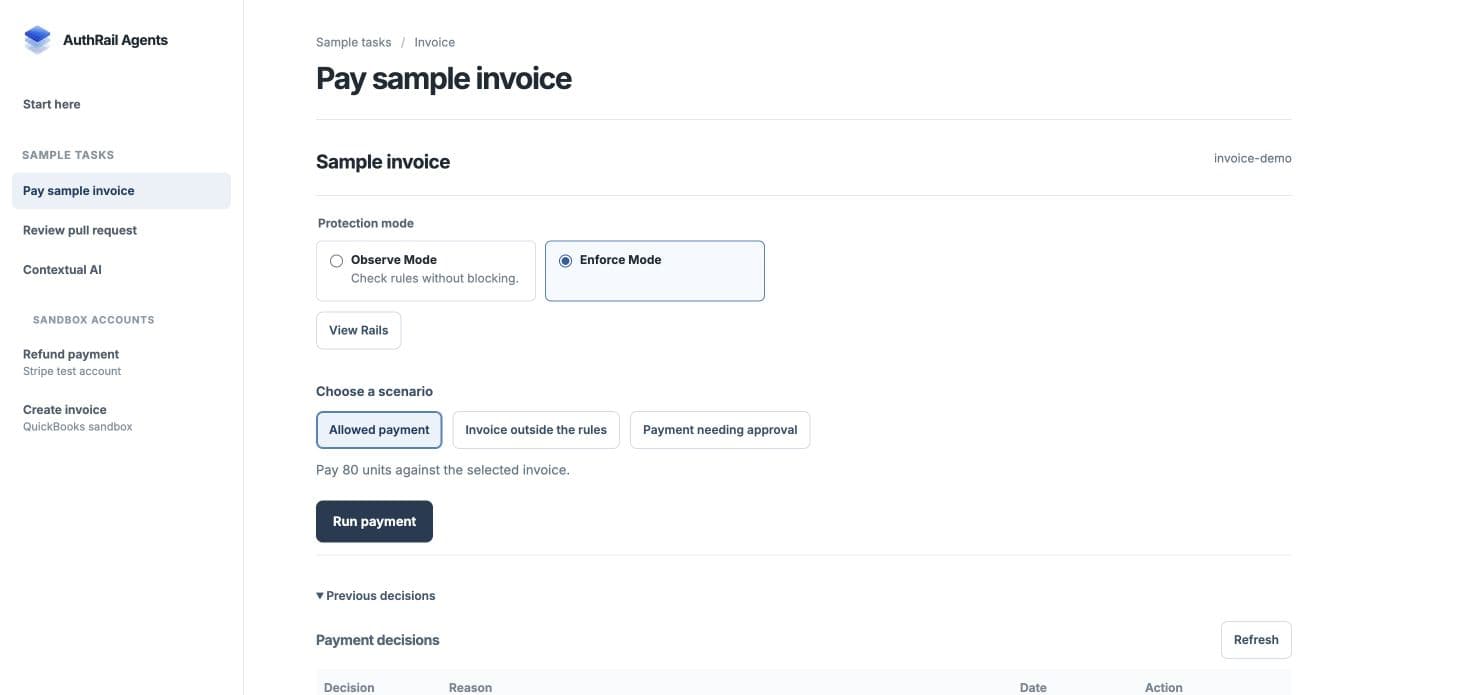Image resolution: width=1470 pixels, height=695 pixels.
Task: Click the invoice-demo label
Action: tap(1252, 158)
